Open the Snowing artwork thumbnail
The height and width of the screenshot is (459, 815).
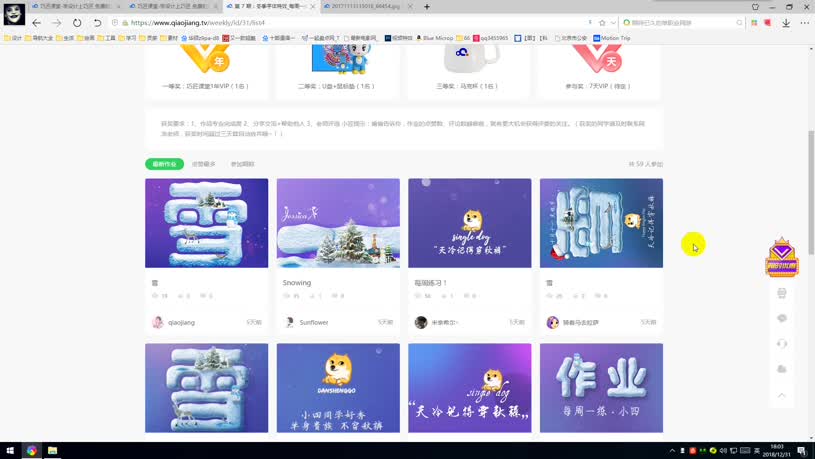pyautogui.click(x=338, y=223)
